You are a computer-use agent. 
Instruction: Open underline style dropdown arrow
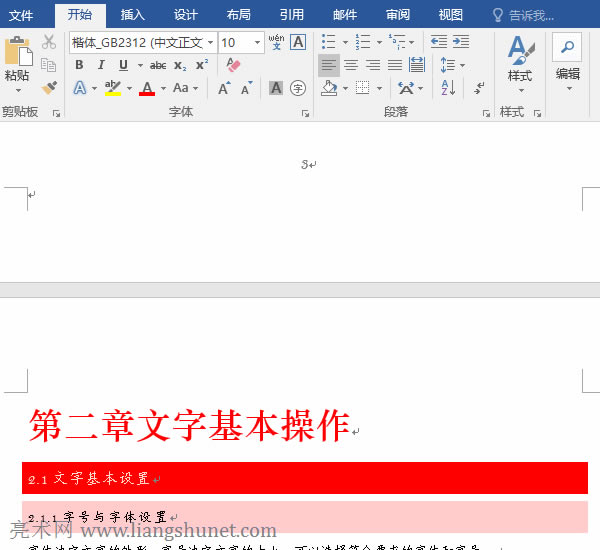(x=140, y=65)
